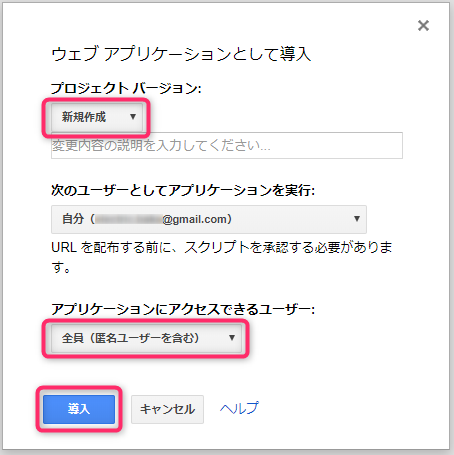Open the 自分 (@gmail.com) execute-as dropdown
This screenshot has height=455, width=454.
[209, 219]
